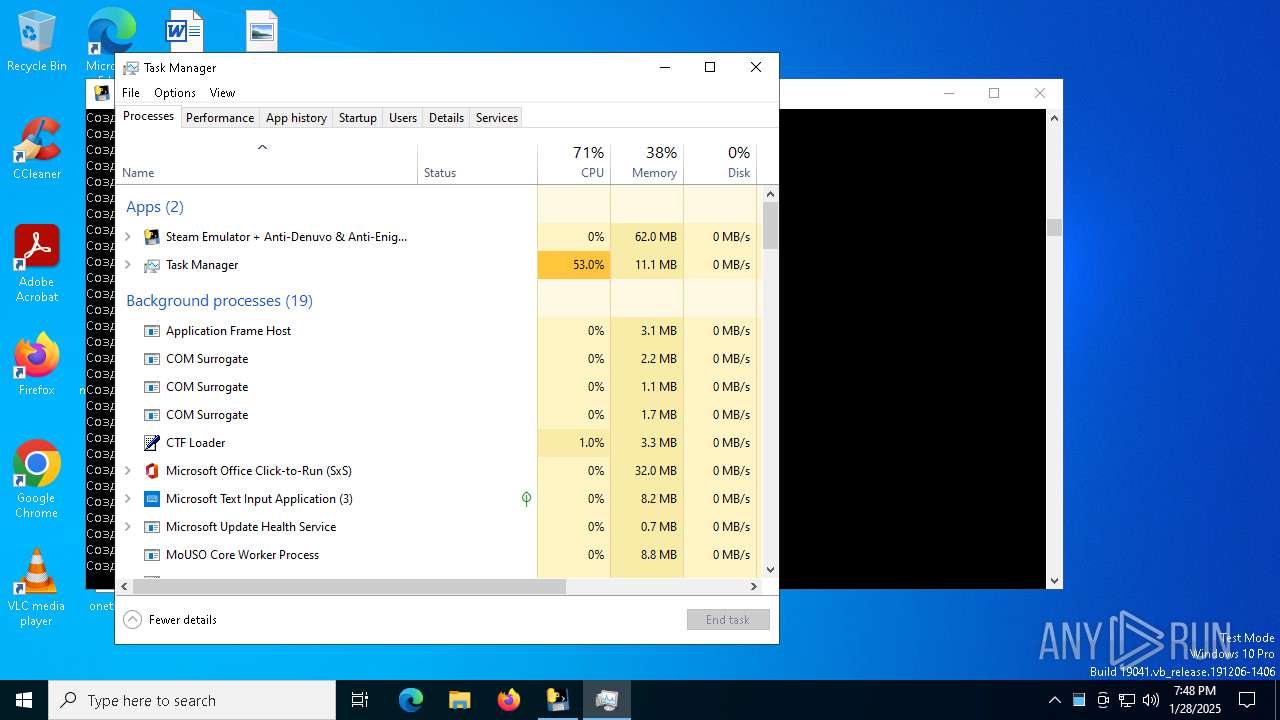Expand the Task Manager process group
Image resolution: width=1280 pixels, height=720 pixels.
point(127,265)
